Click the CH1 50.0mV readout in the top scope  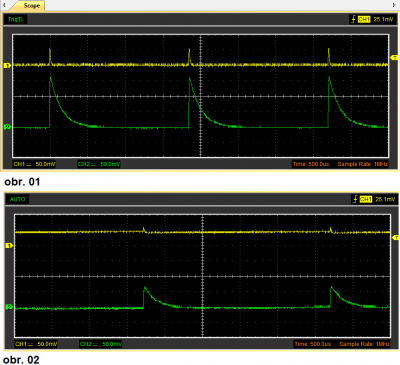coord(34,164)
